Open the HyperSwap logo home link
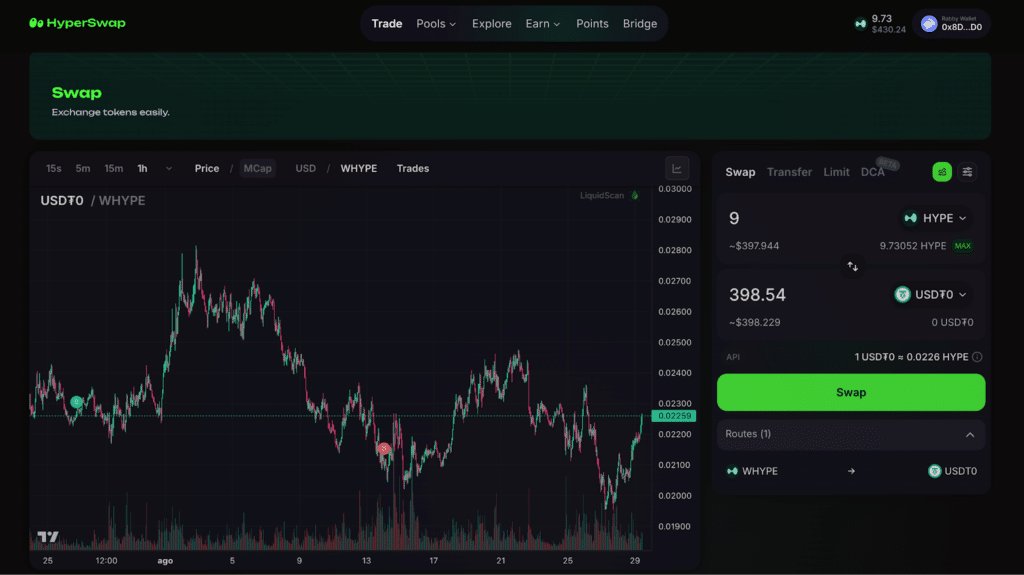This screenshot has height=575, width=1024. 77,23
